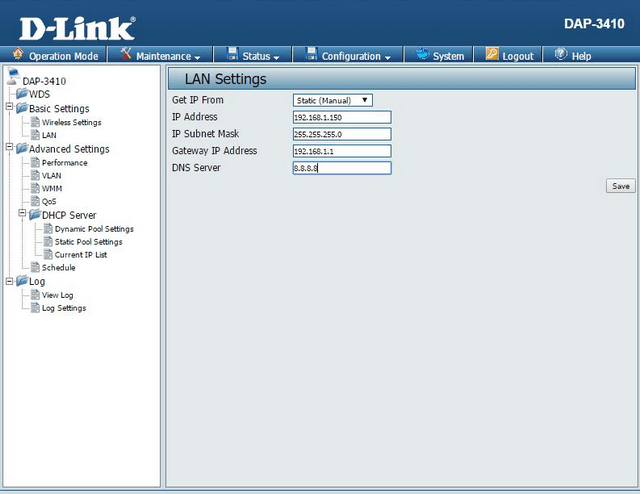Open Wireless Settings in sidebar
This screenshot has width=640, height=494.
tap(71, 122)
